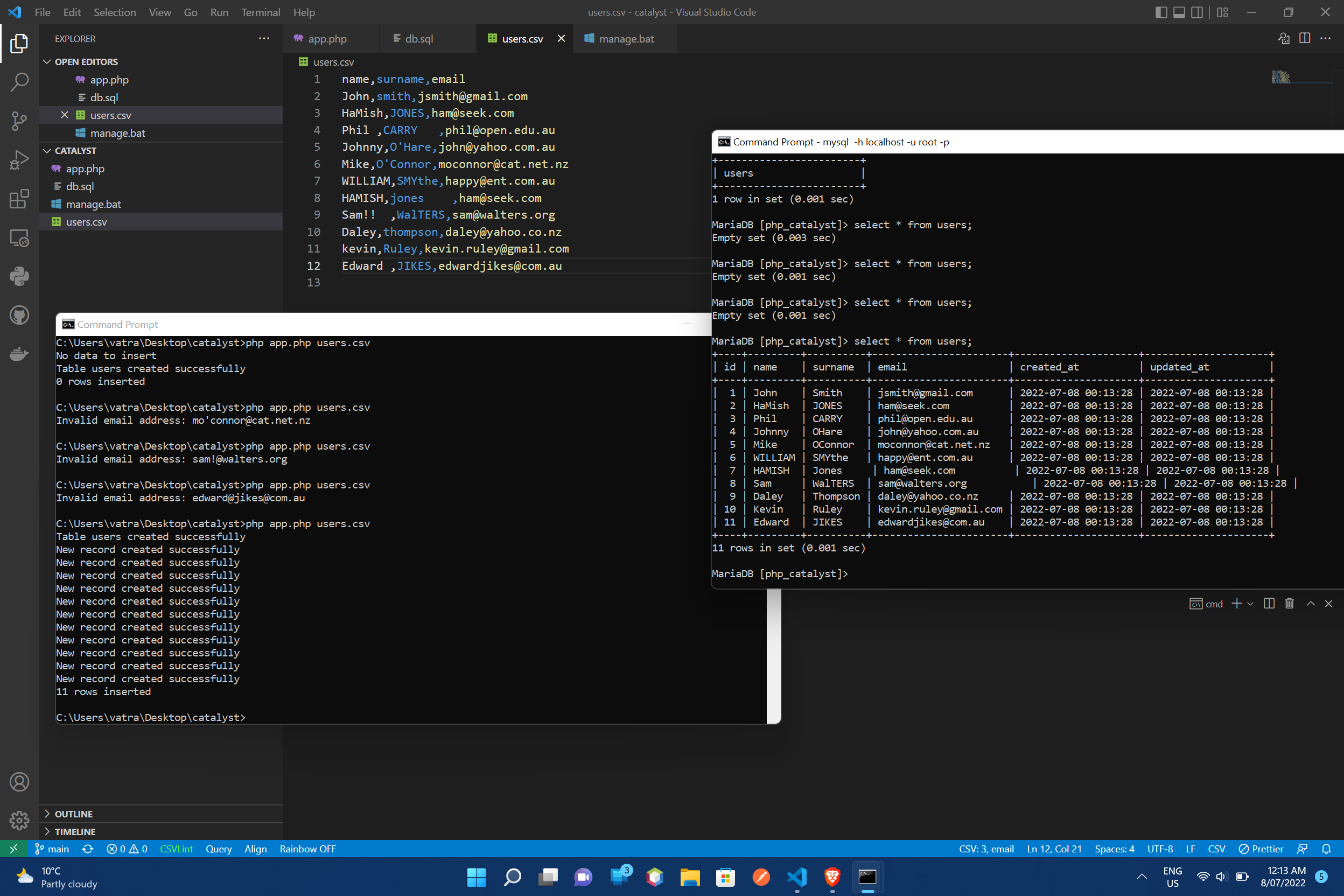Kill the terminal with trash icon
The image size is (1344, 896).
click(x=1289, y=604)
